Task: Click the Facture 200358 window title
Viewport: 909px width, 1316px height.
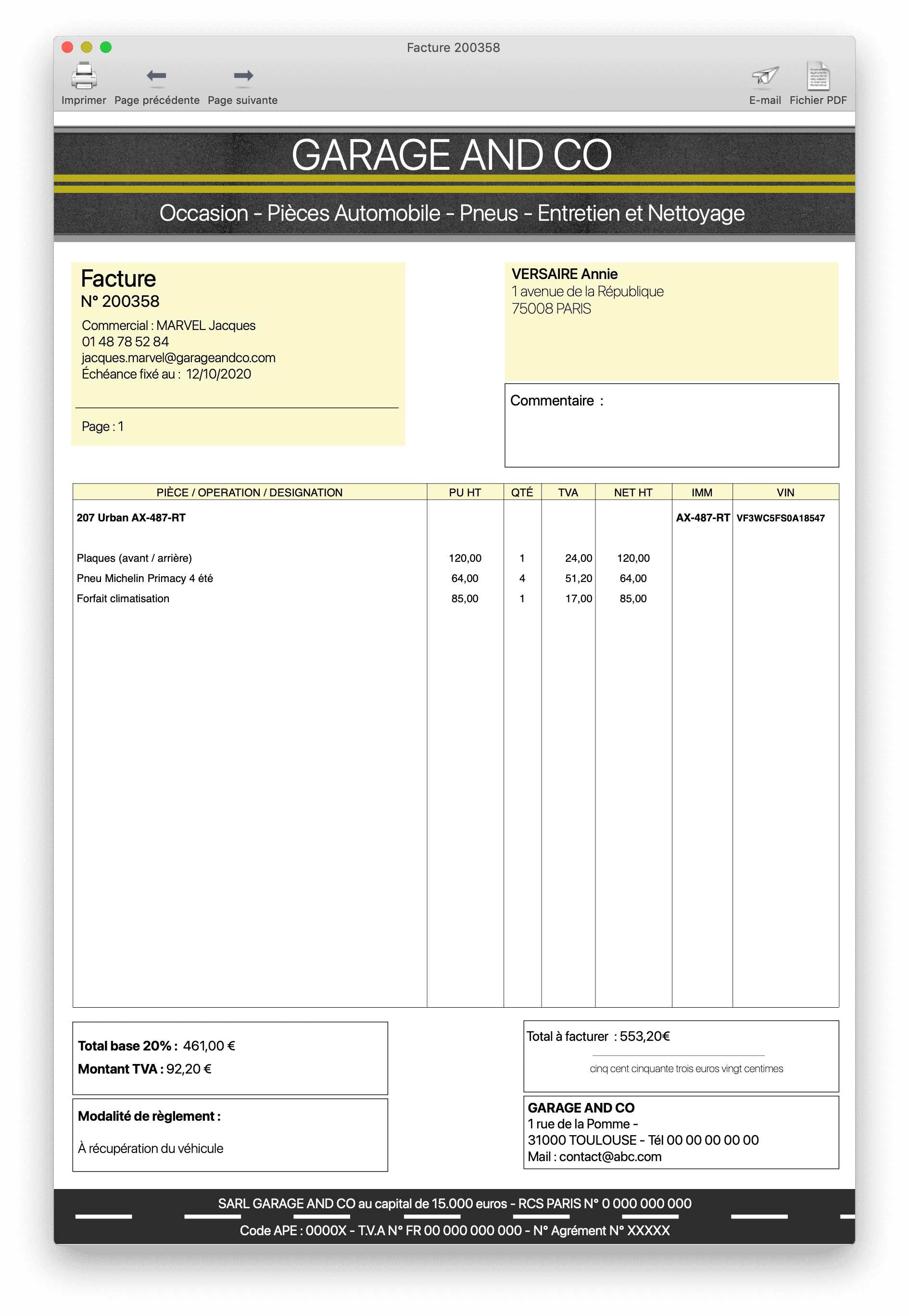Action: [454, 48]
